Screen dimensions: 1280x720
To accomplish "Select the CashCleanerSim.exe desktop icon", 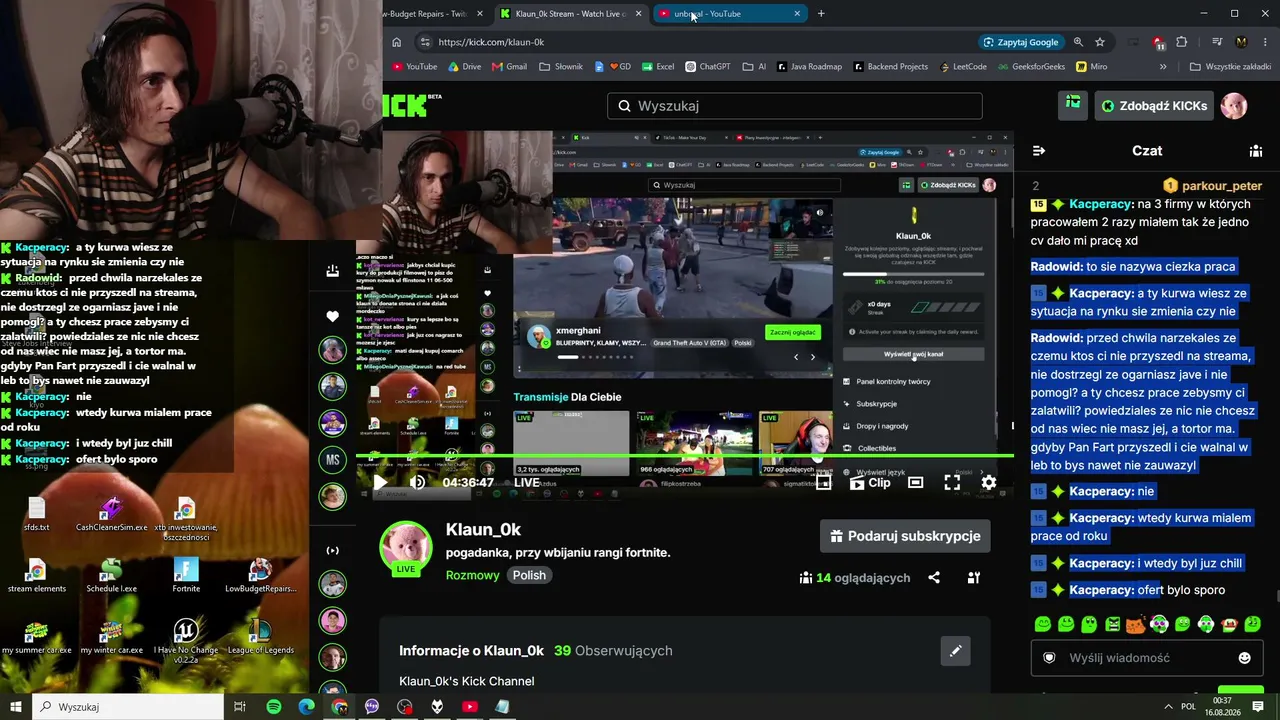I will [111, 514].
